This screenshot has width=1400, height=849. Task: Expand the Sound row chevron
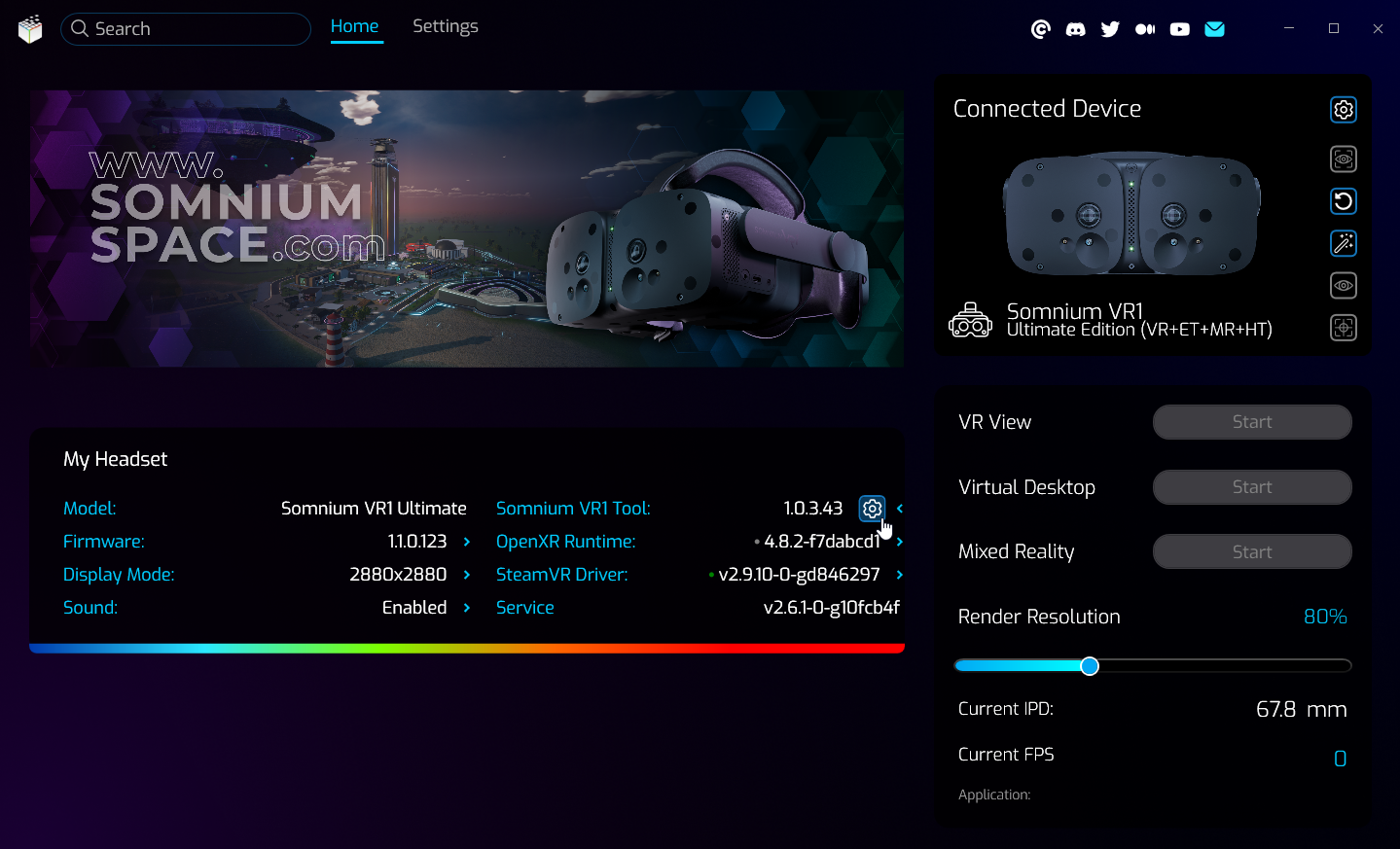tap(467, 608)
